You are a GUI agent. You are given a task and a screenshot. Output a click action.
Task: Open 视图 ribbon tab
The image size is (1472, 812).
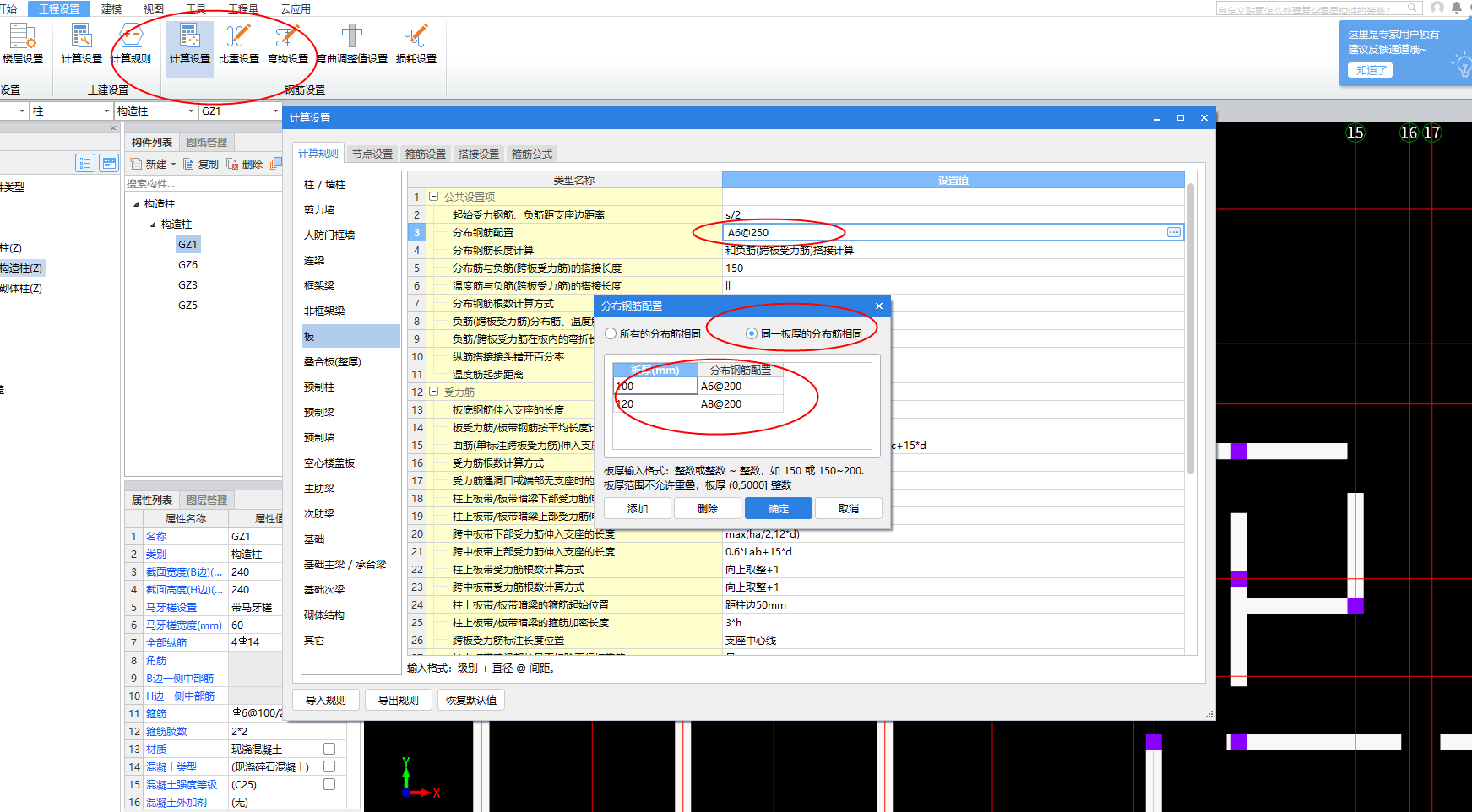[x=154, y=8]
